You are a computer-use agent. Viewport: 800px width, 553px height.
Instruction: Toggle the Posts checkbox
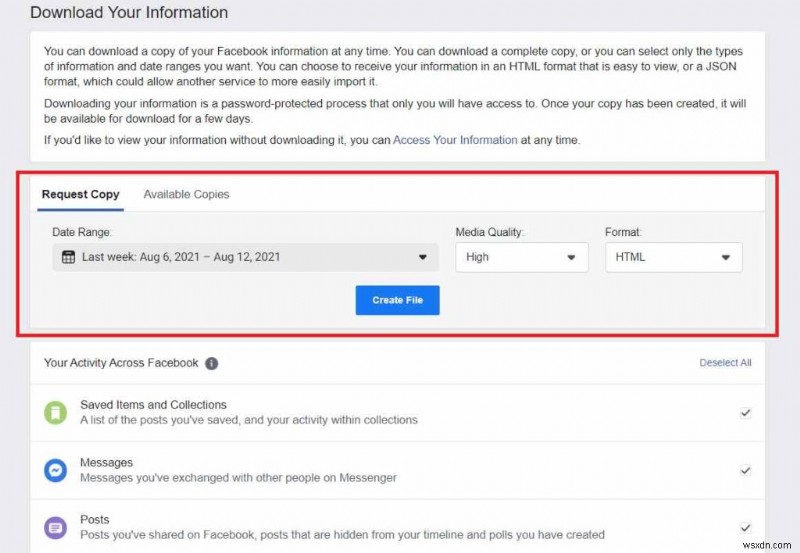(x=745, y=527)
